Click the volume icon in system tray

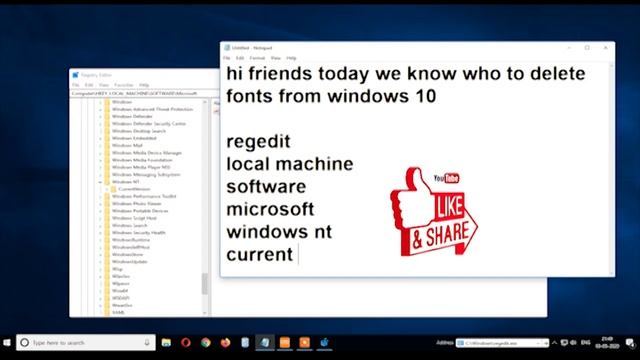tap(573, 342)
